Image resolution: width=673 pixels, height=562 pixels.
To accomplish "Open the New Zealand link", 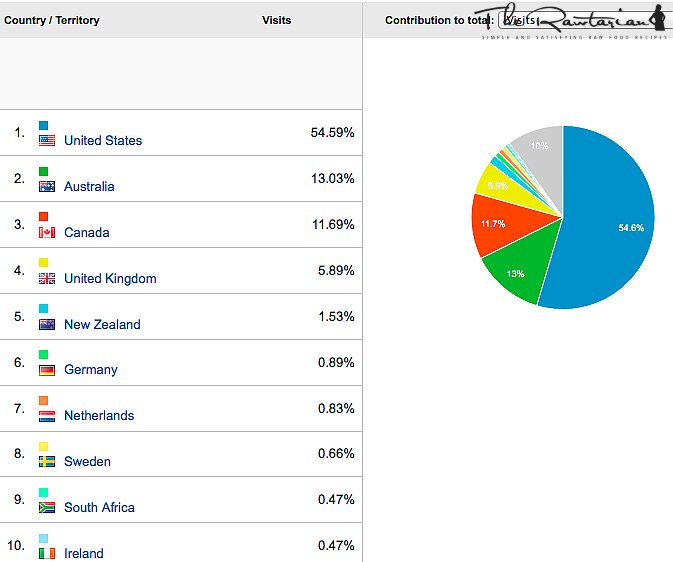I will click(x=102, y=325).
